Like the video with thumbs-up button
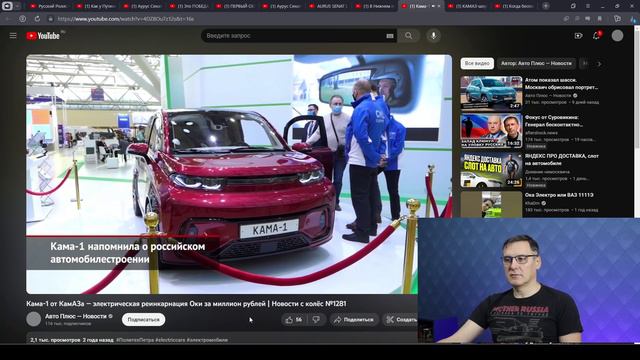This screenshot has height=360, width=640. 294,320
